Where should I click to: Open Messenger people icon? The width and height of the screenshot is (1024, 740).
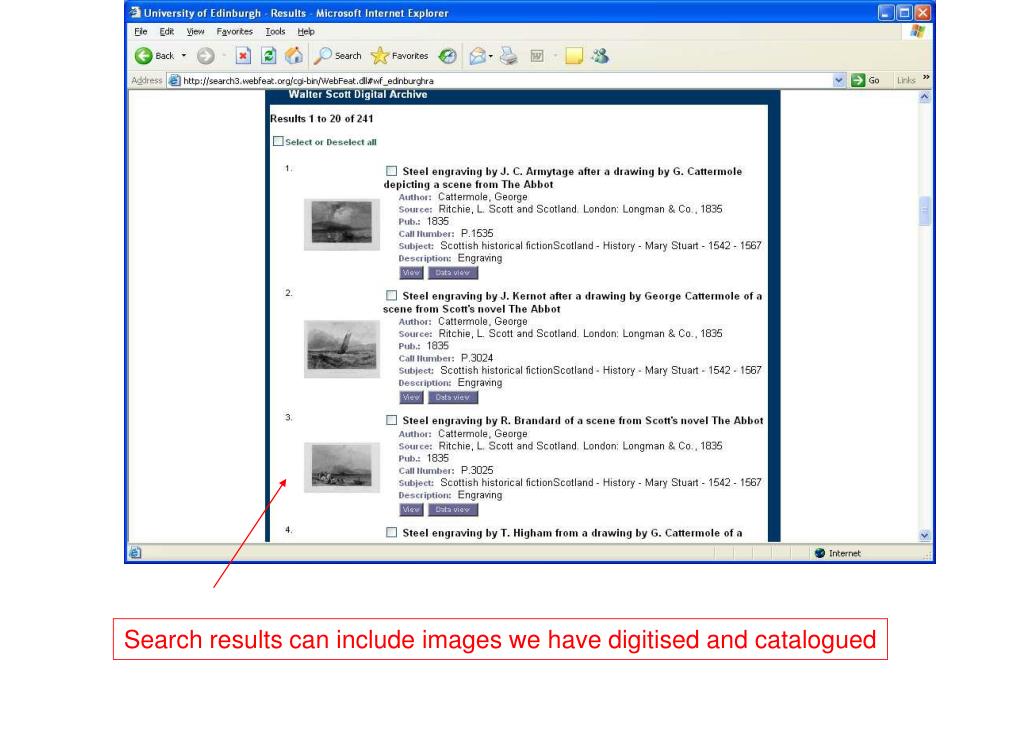(600, 56)
